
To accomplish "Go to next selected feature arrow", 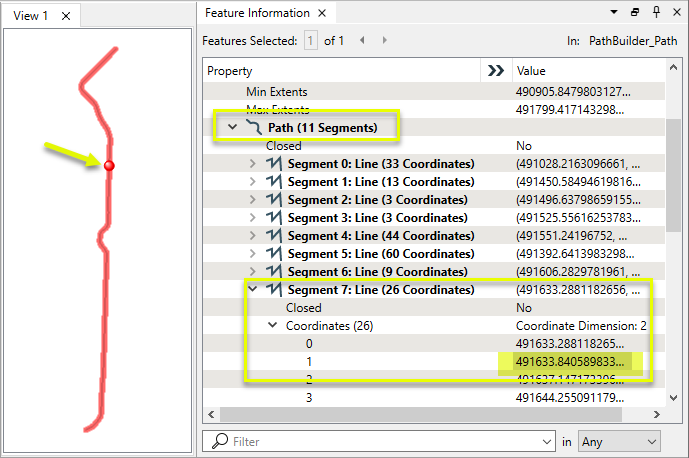I will click(x=385, y=40).
